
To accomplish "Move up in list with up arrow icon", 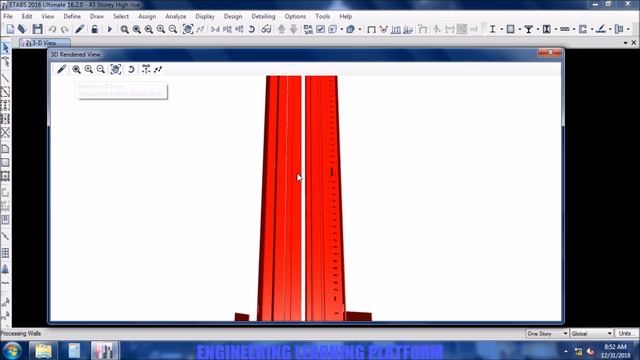I will coord(282,29).
